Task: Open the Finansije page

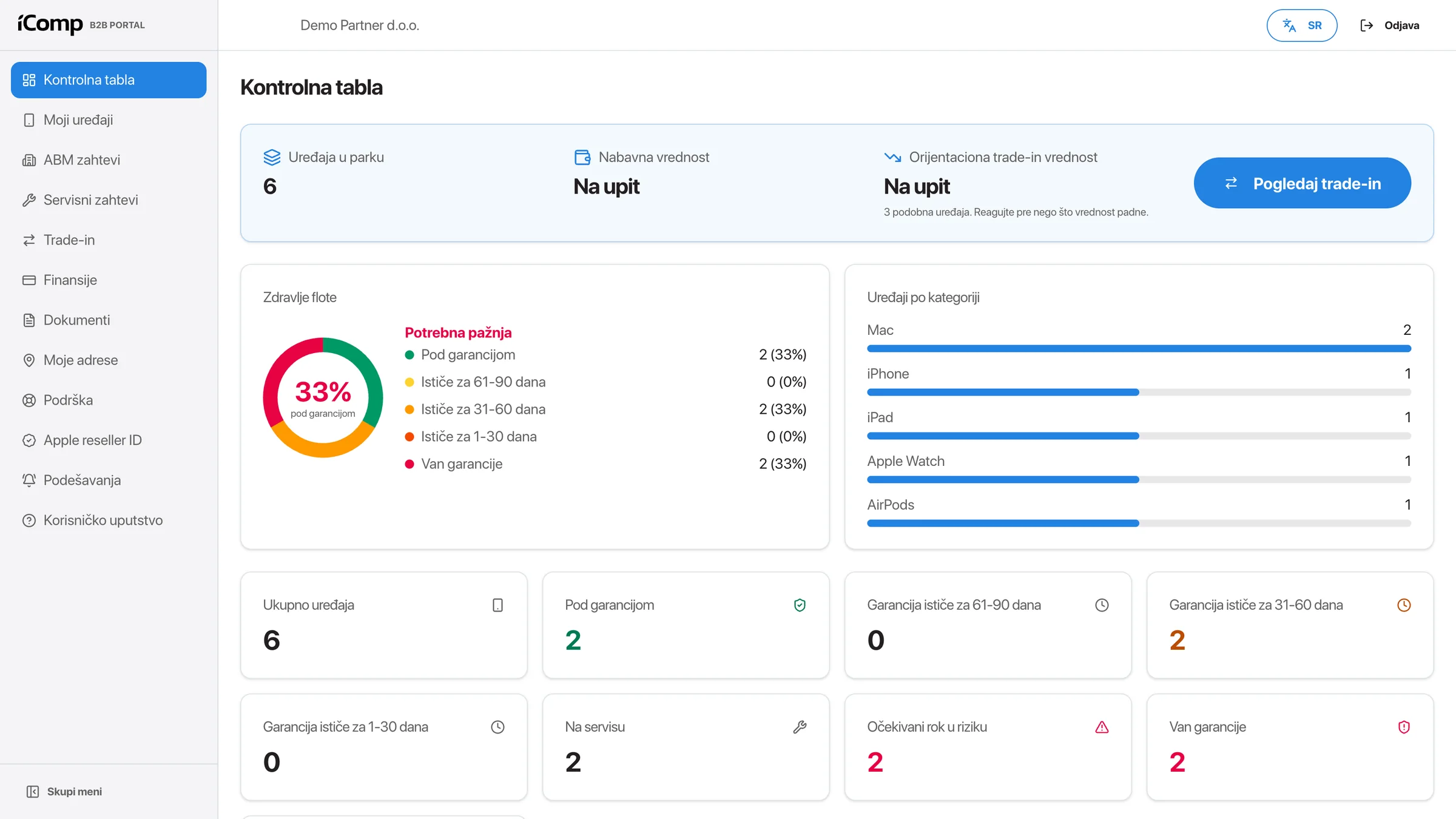Action: [109, 280]
